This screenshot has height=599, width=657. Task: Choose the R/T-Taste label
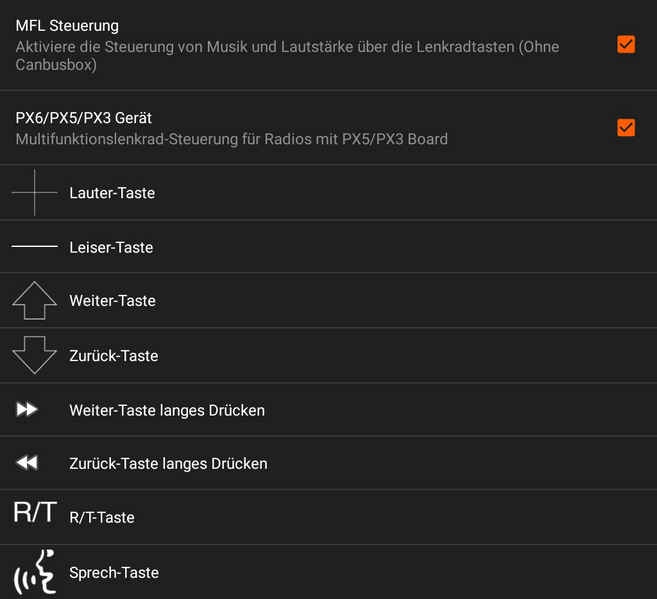pos(101,518)
